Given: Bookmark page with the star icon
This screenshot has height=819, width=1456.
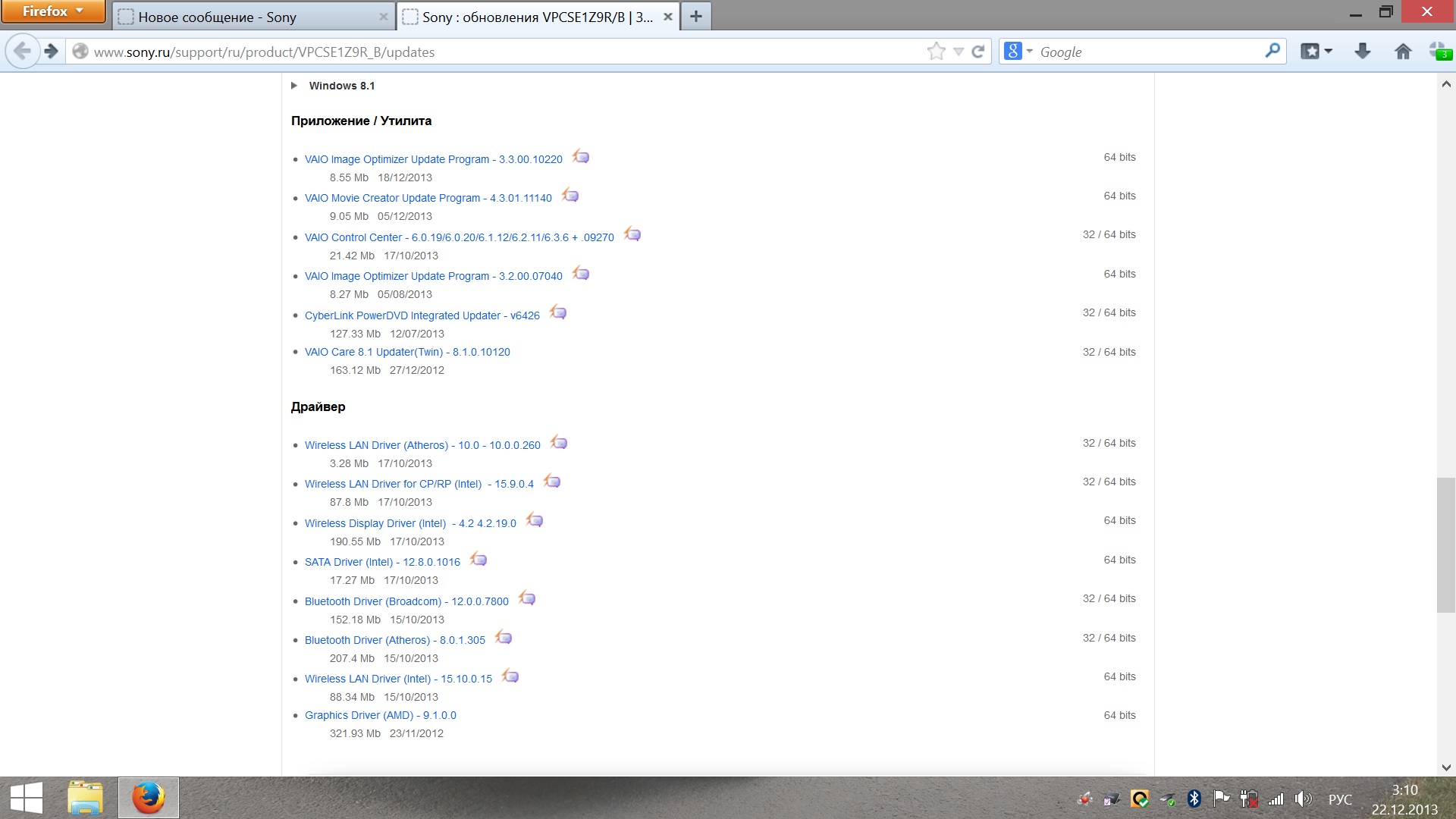Looking at the screenshot, I should tap(936, 52).
